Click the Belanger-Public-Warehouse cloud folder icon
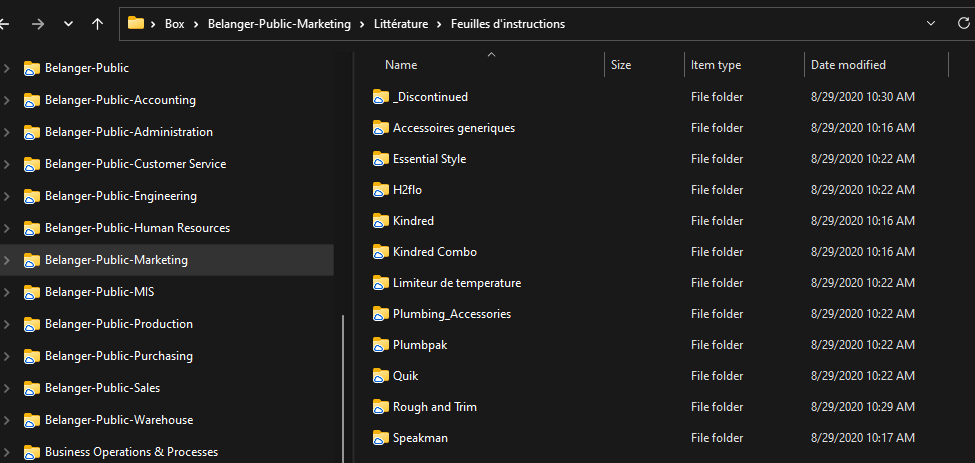975x463 pixels. [x=32, y=421]
